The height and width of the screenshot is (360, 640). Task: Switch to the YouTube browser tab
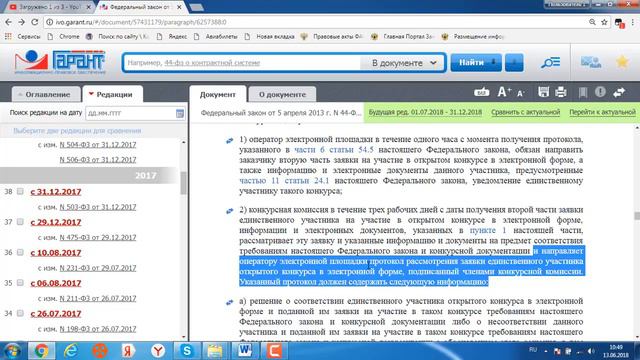click(x=49, y=7)
